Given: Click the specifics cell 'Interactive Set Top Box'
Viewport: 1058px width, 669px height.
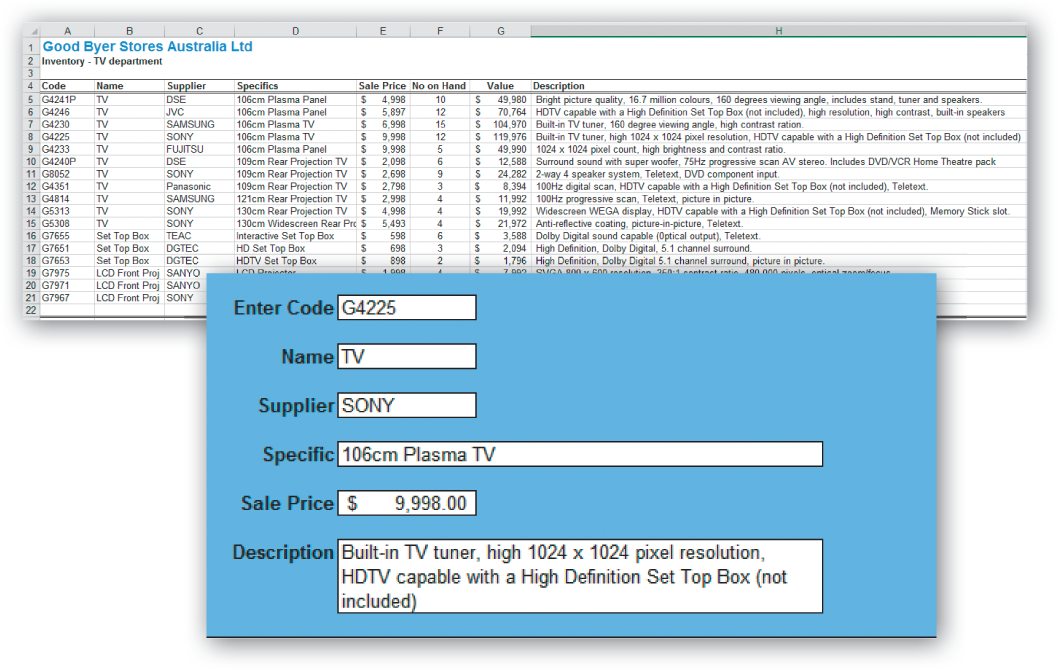Looking at the screenshot, I should click(296, 236).
